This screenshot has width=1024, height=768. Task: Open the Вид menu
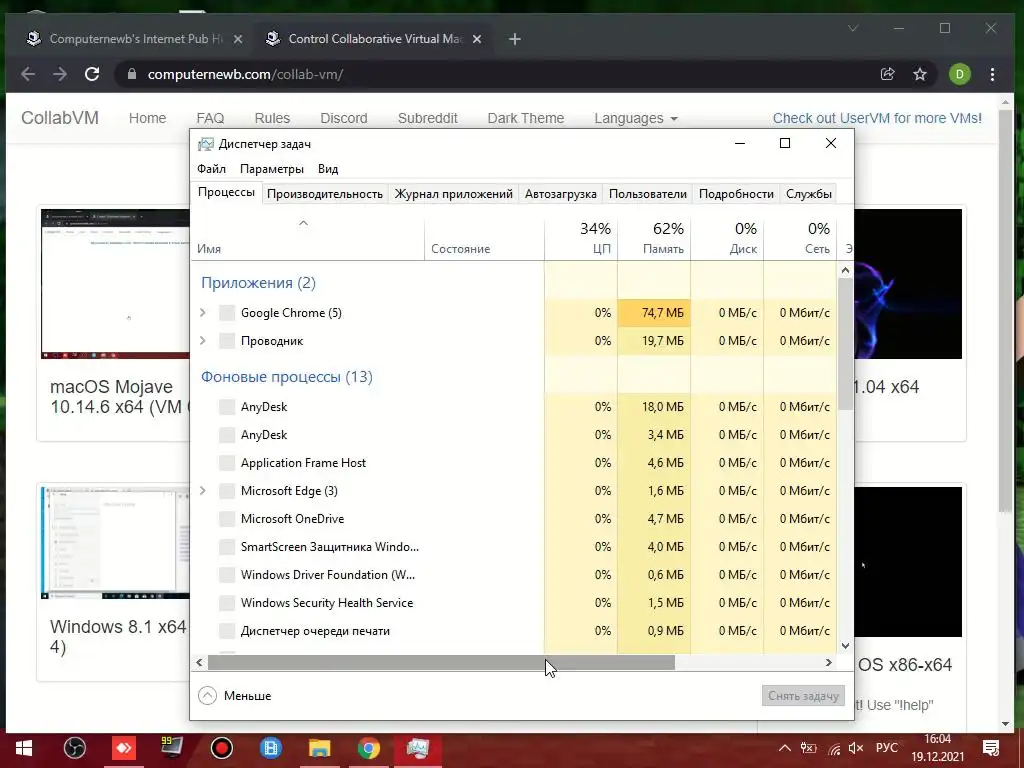[328, 169]
